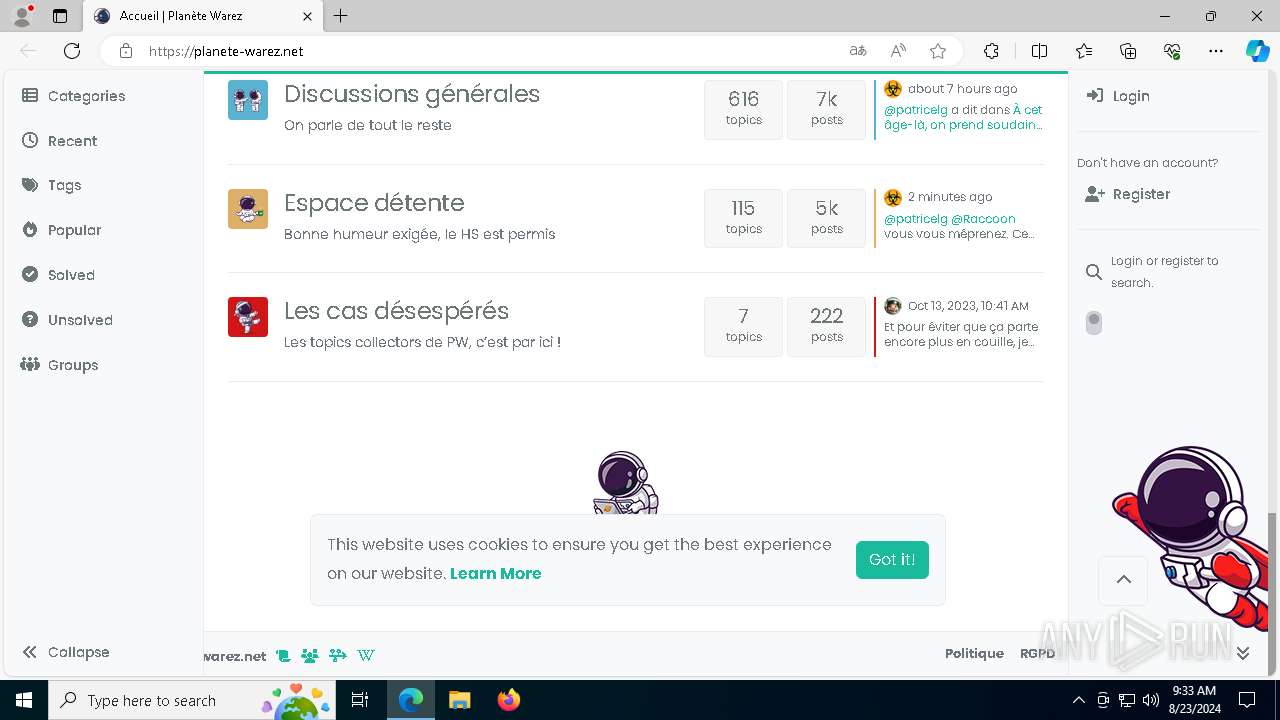Screen dimensions: 1280x720
Task: Click the footer RGPD link
Action: (1037, 653)
